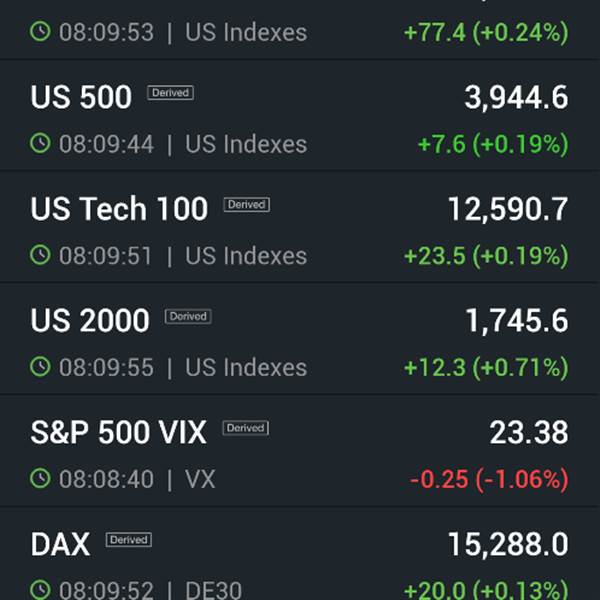Image resolution: width=600 pixels, height=600 pixels.
Task: Open the US 500 index entry
Action: tap(300, 116)
